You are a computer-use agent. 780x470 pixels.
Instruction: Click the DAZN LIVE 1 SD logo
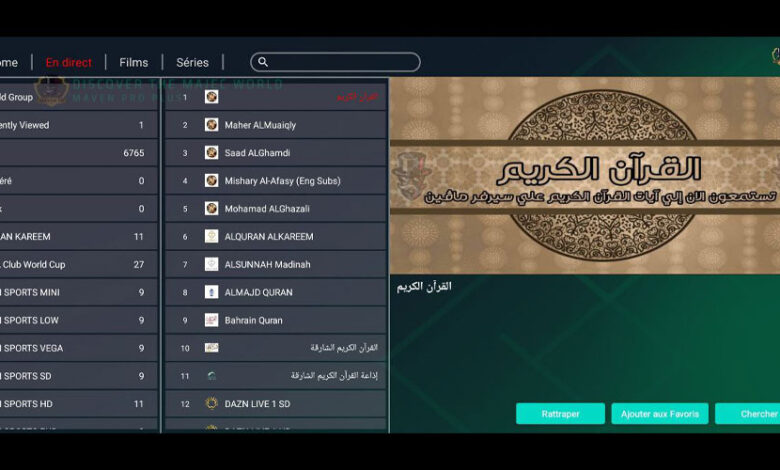click(211, 404)
